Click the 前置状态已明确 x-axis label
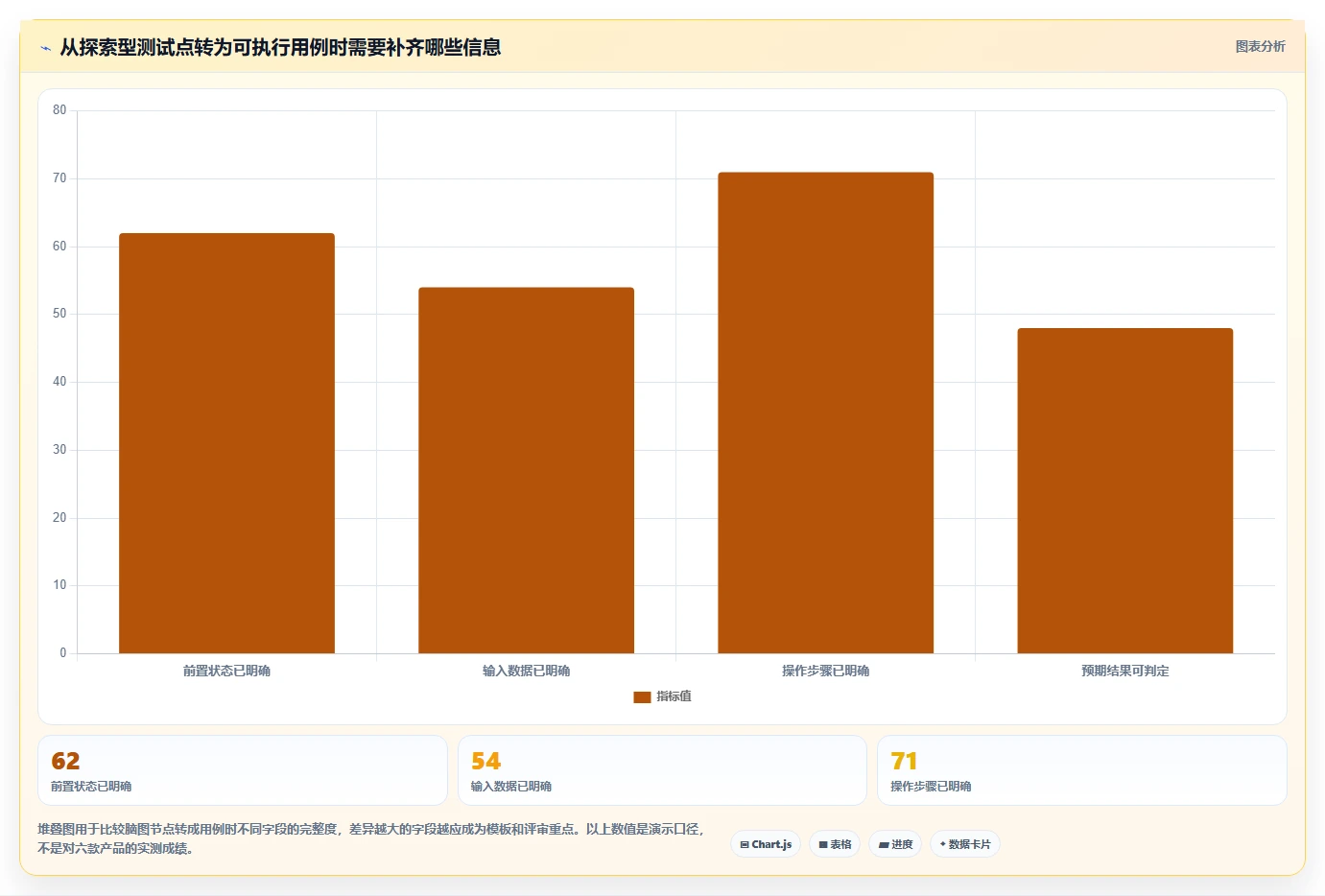 [x=226, y=671]
